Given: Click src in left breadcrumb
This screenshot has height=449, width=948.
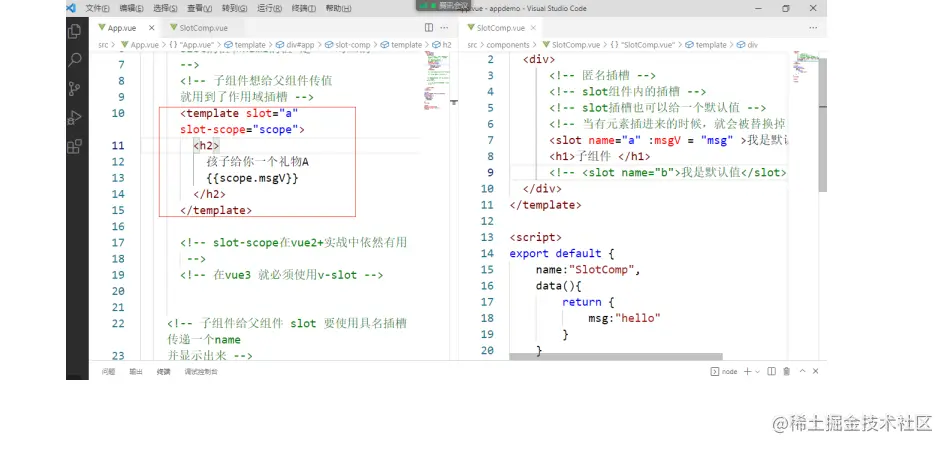Looking at the screenshot, I should (103, 45).
